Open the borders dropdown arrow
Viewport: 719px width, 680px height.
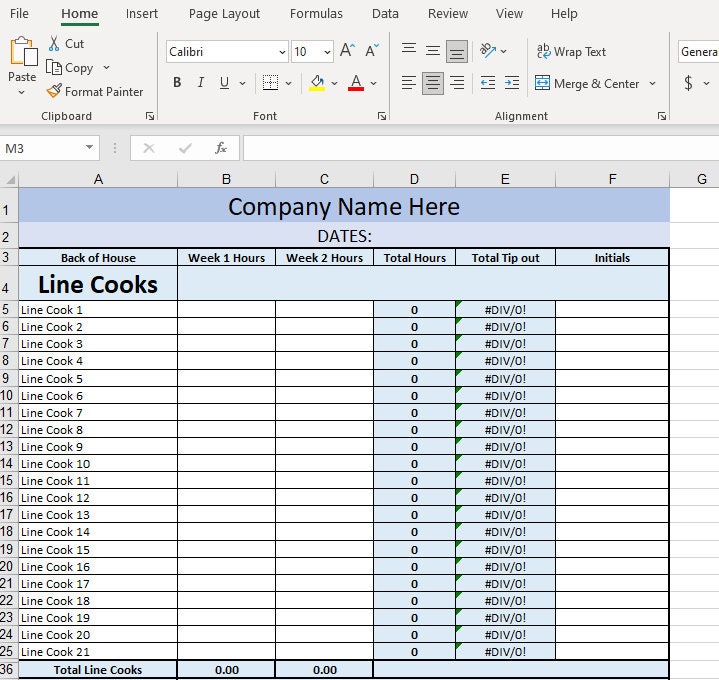tap(288, 83)
